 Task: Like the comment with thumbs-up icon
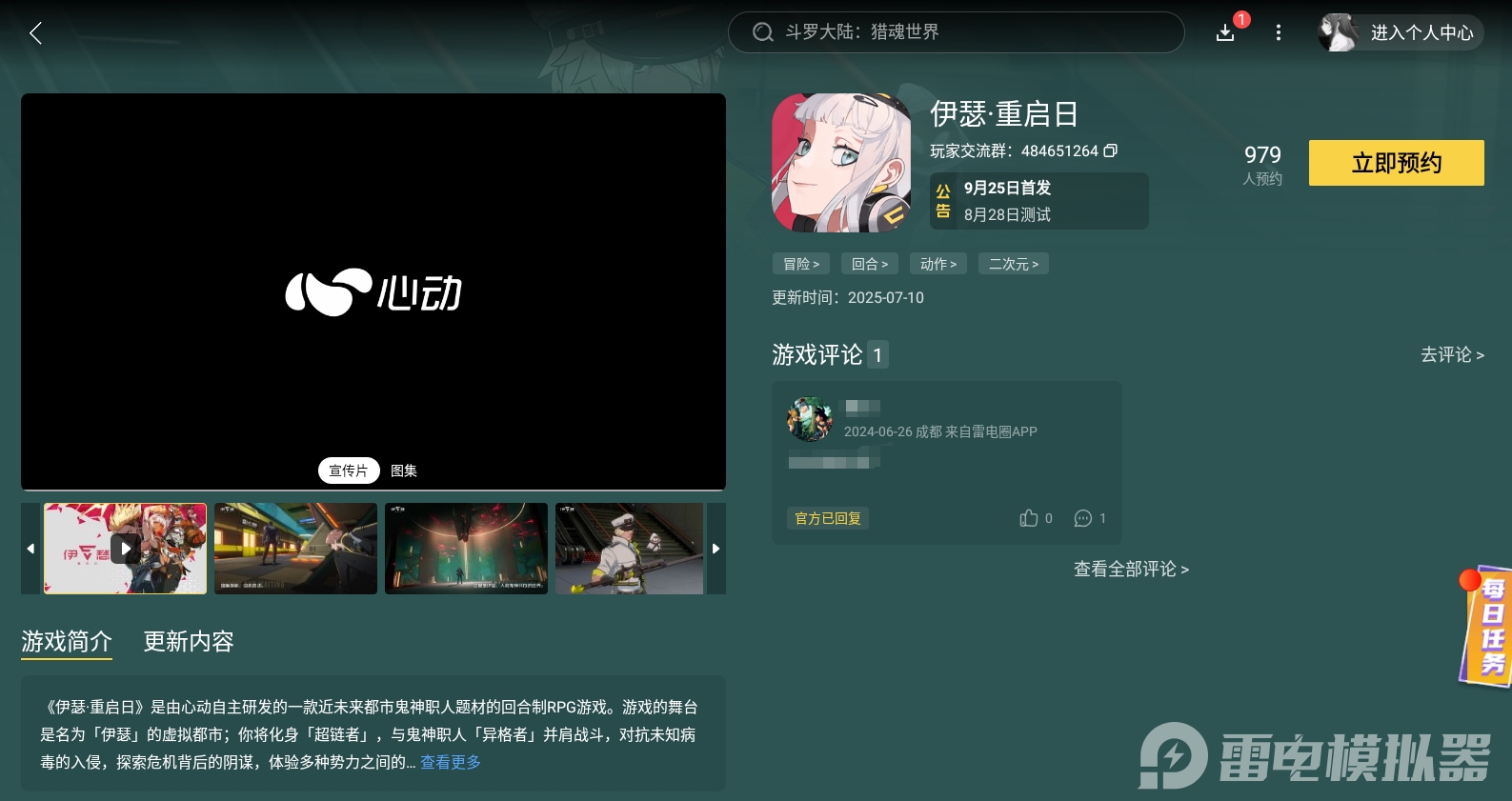1029,518
